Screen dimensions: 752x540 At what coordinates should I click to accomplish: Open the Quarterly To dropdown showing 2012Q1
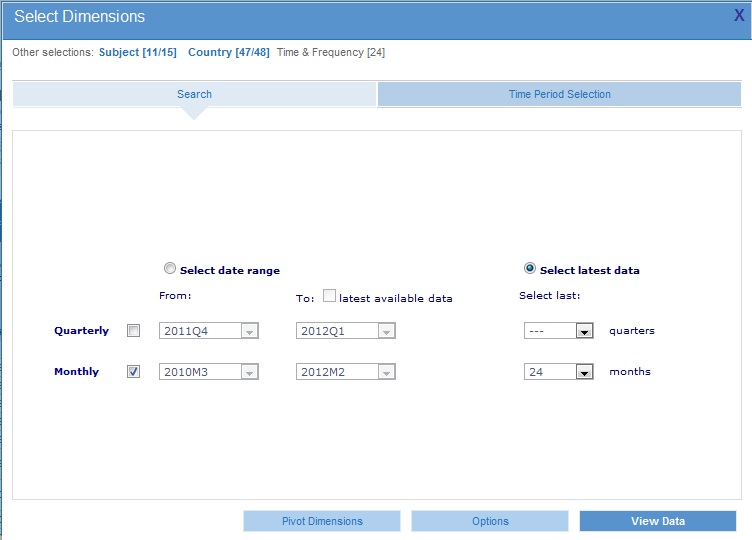click(346, 331)
